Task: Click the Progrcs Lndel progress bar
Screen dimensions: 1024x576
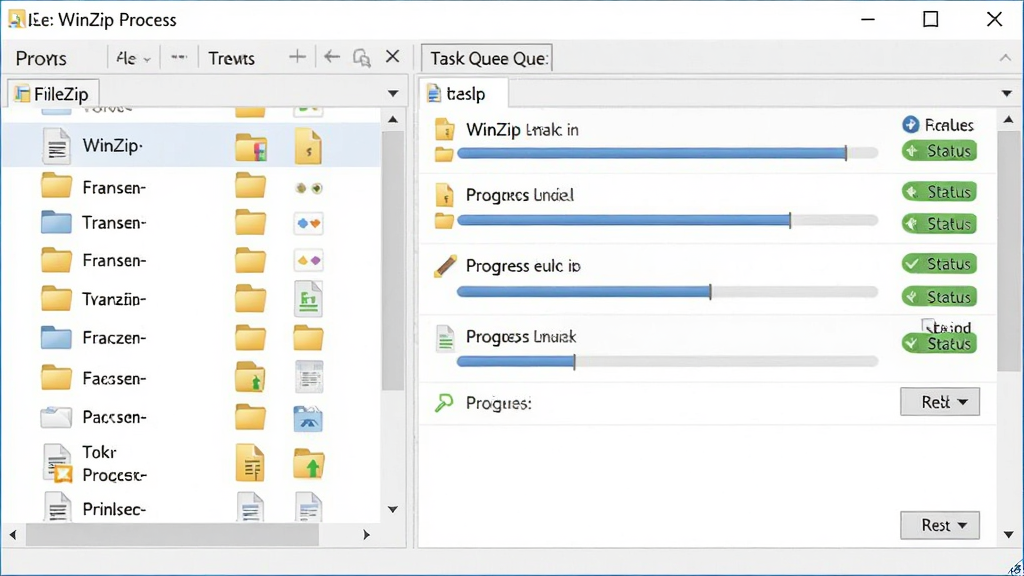Action: pos(667,221)
